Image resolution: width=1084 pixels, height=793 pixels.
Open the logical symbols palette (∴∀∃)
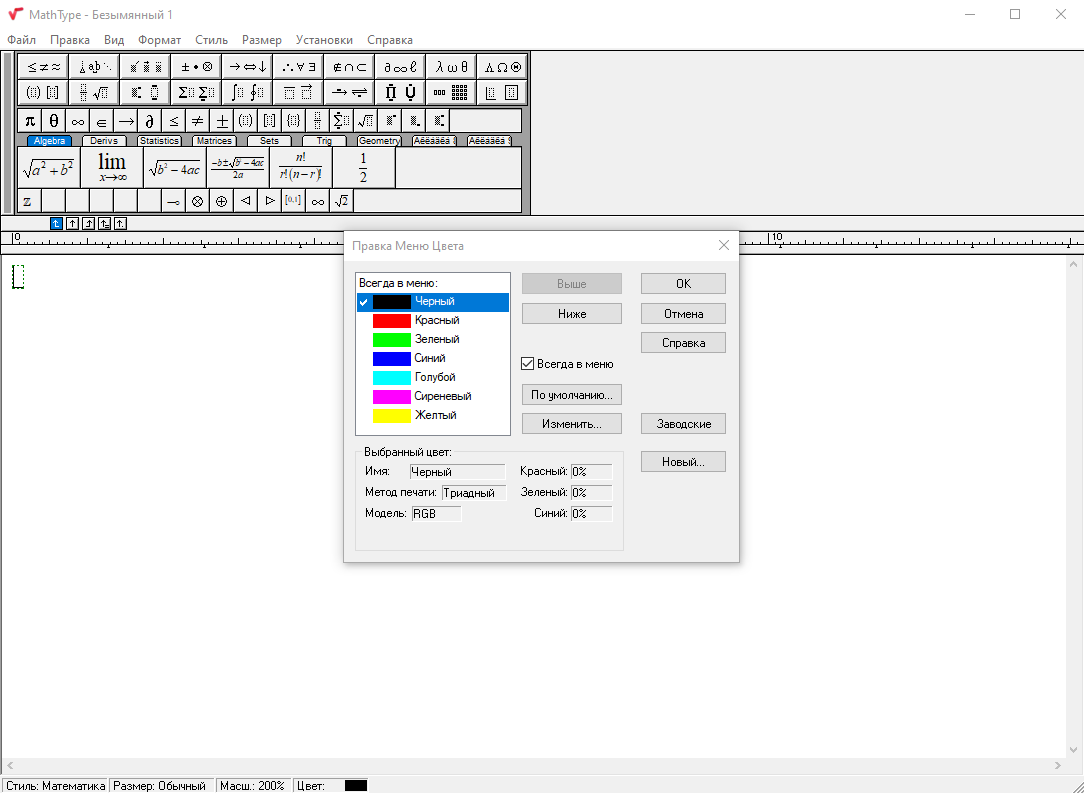coord(298,67)
